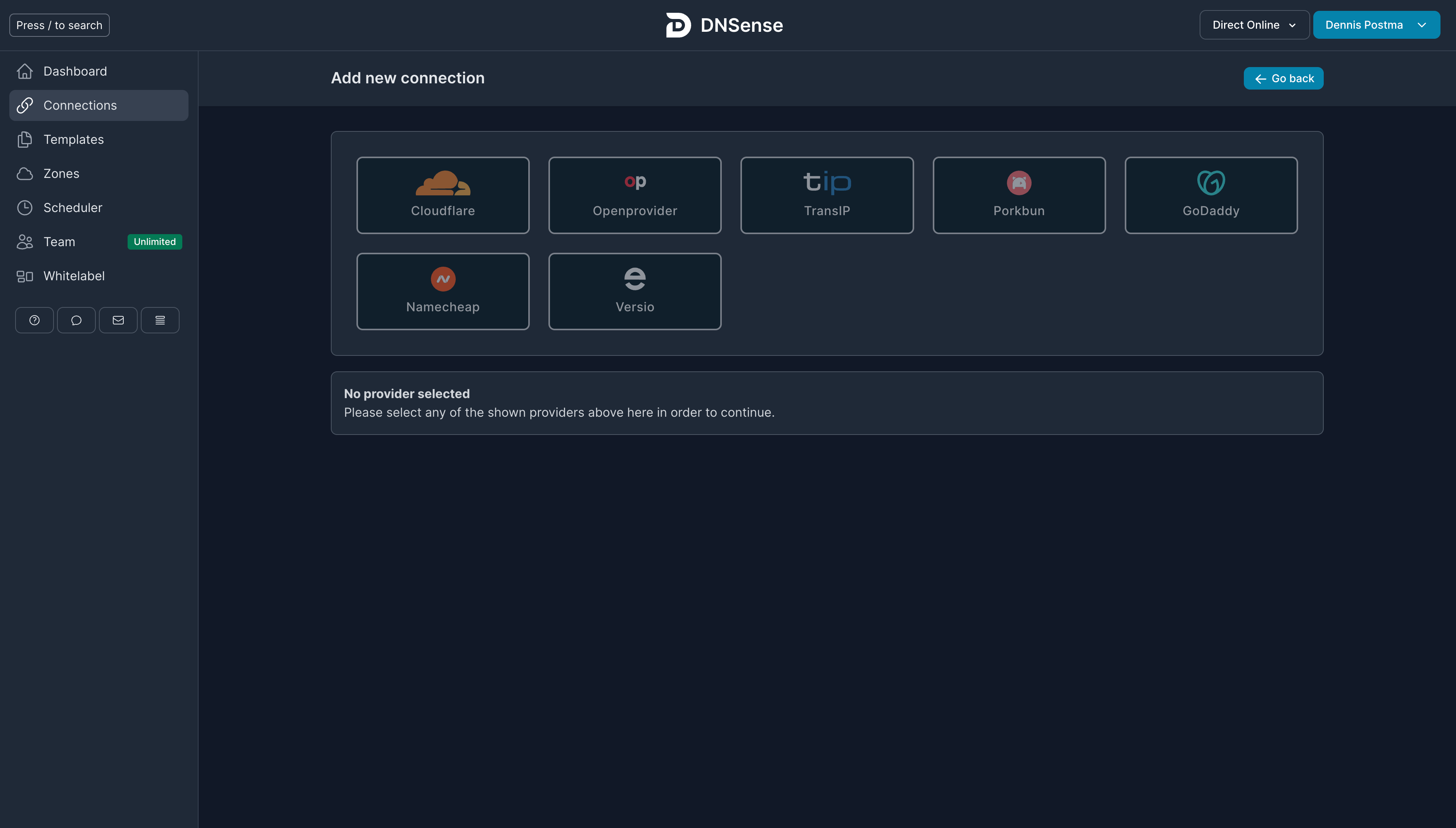
Task: Click the Whitelabel layout icon
Action: coord(24,276)
